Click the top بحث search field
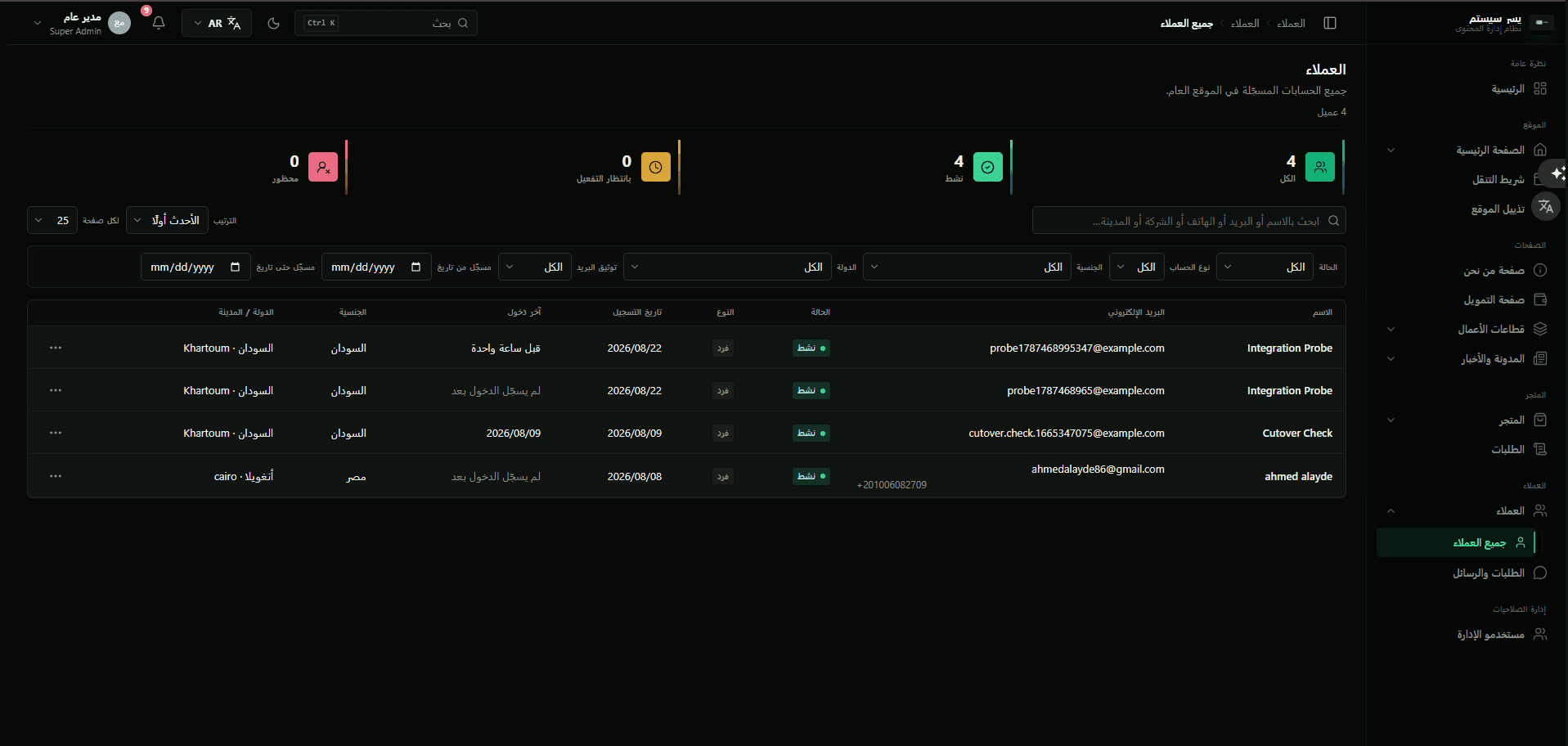Image resolution: width=1568 pixels, height=746 pixels. (386, 23)
